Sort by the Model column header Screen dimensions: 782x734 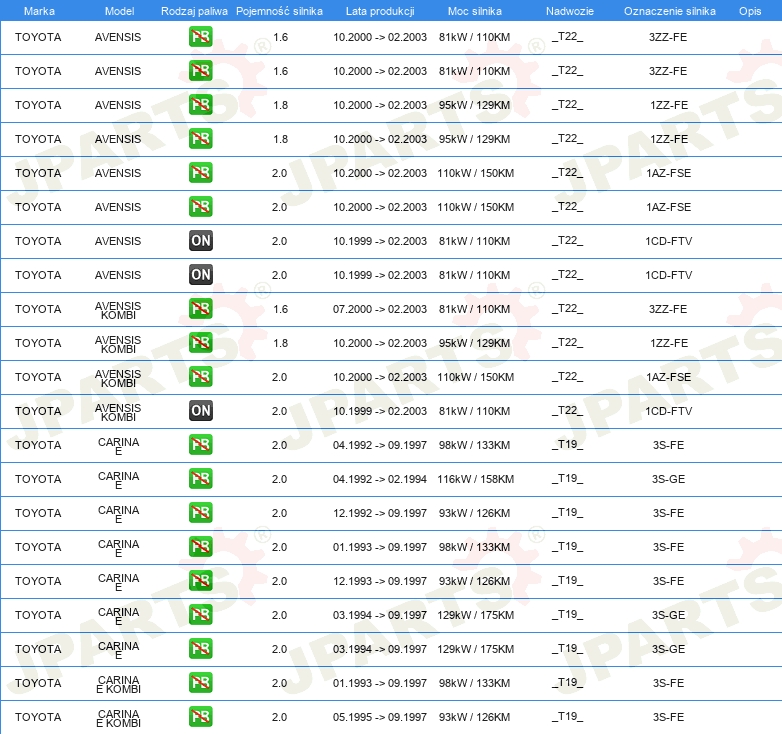point(119,11)
